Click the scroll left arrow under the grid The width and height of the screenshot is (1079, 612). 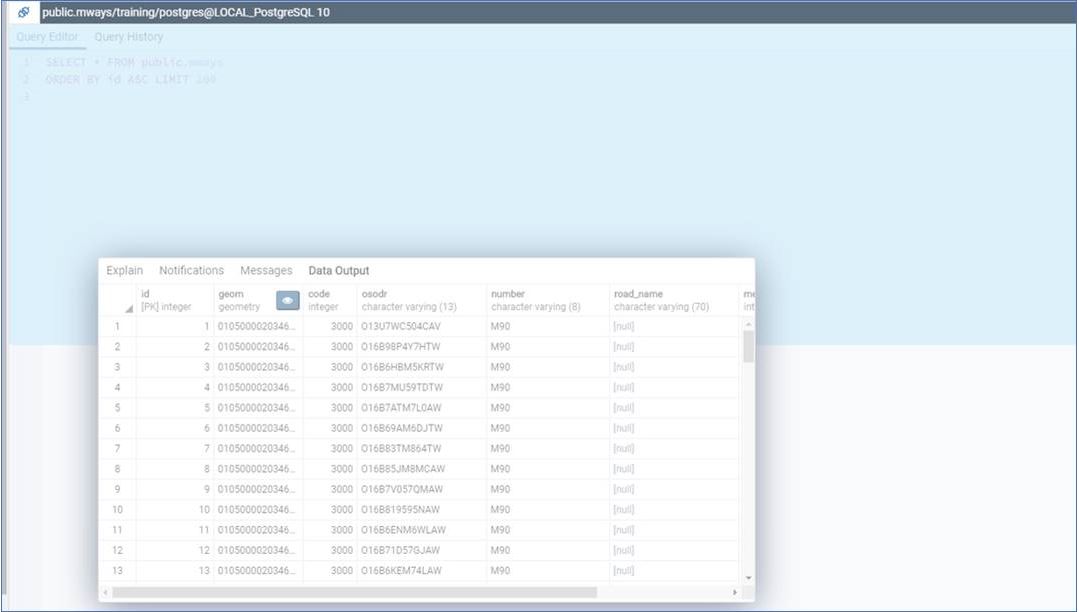pos(105,592)
